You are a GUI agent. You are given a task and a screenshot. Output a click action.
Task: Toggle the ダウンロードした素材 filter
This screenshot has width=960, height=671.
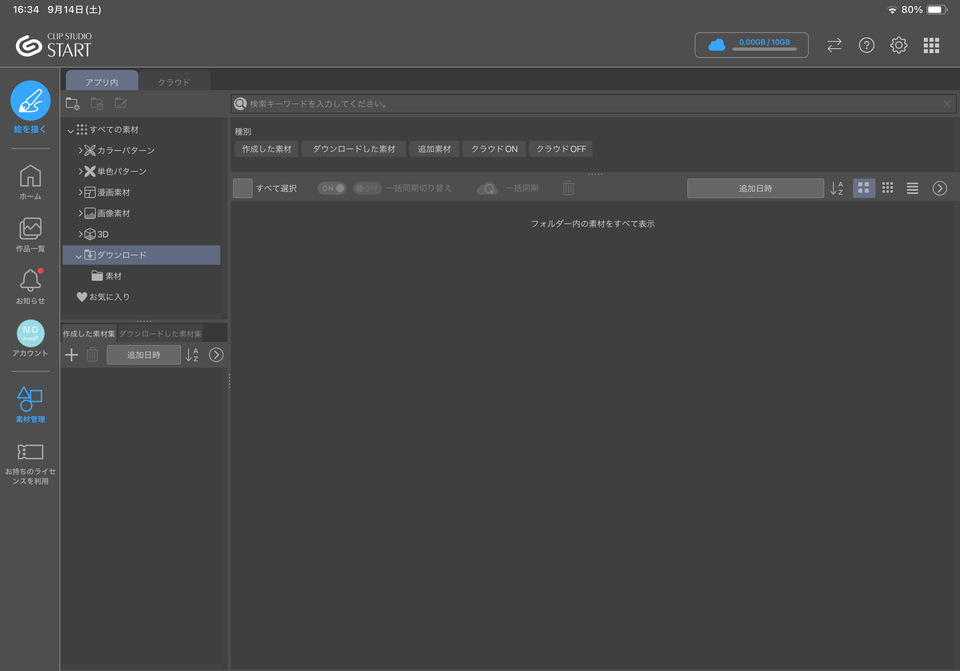[x=354, y=149]
